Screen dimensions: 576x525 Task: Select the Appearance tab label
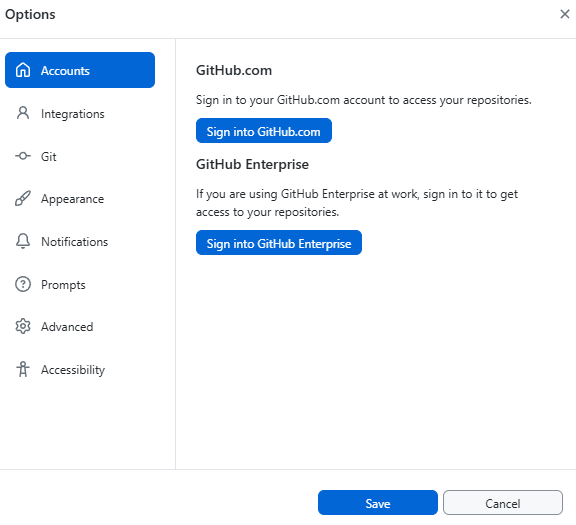(x=72, y=199)
